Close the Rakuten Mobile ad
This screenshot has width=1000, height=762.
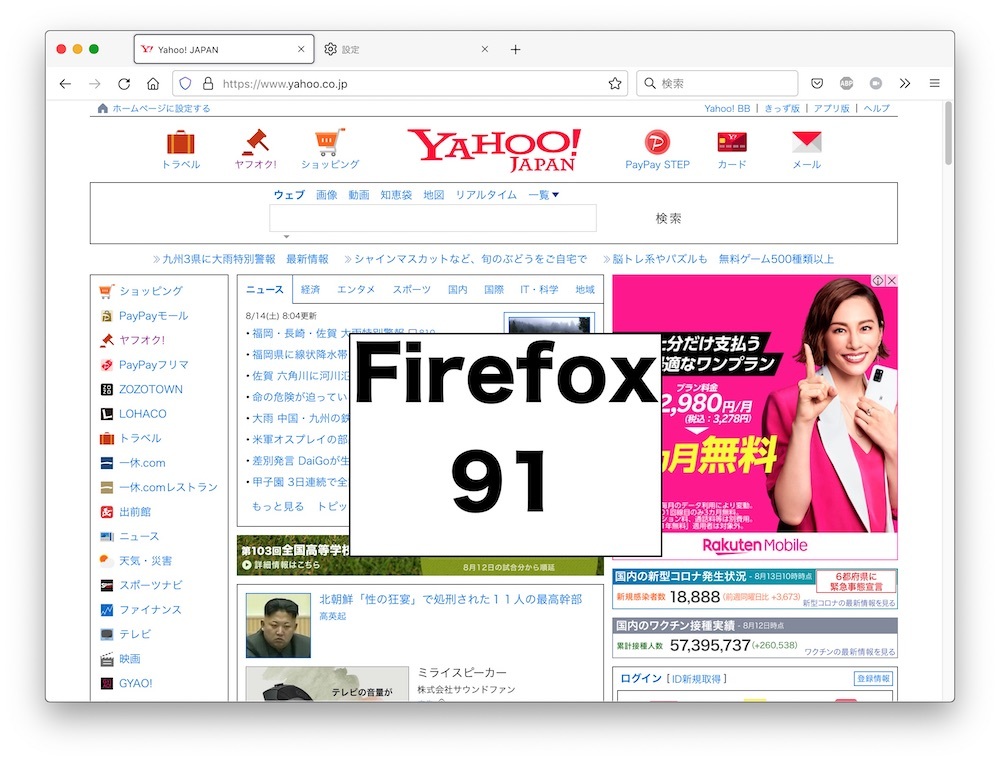pos(892,280)
